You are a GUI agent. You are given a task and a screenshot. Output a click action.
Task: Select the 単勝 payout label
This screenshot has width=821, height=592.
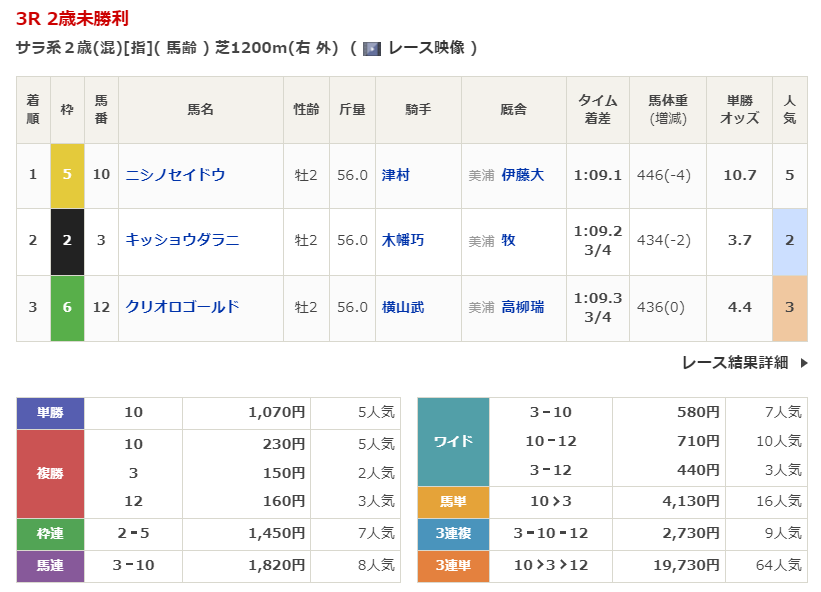click(x=51, y=412)
